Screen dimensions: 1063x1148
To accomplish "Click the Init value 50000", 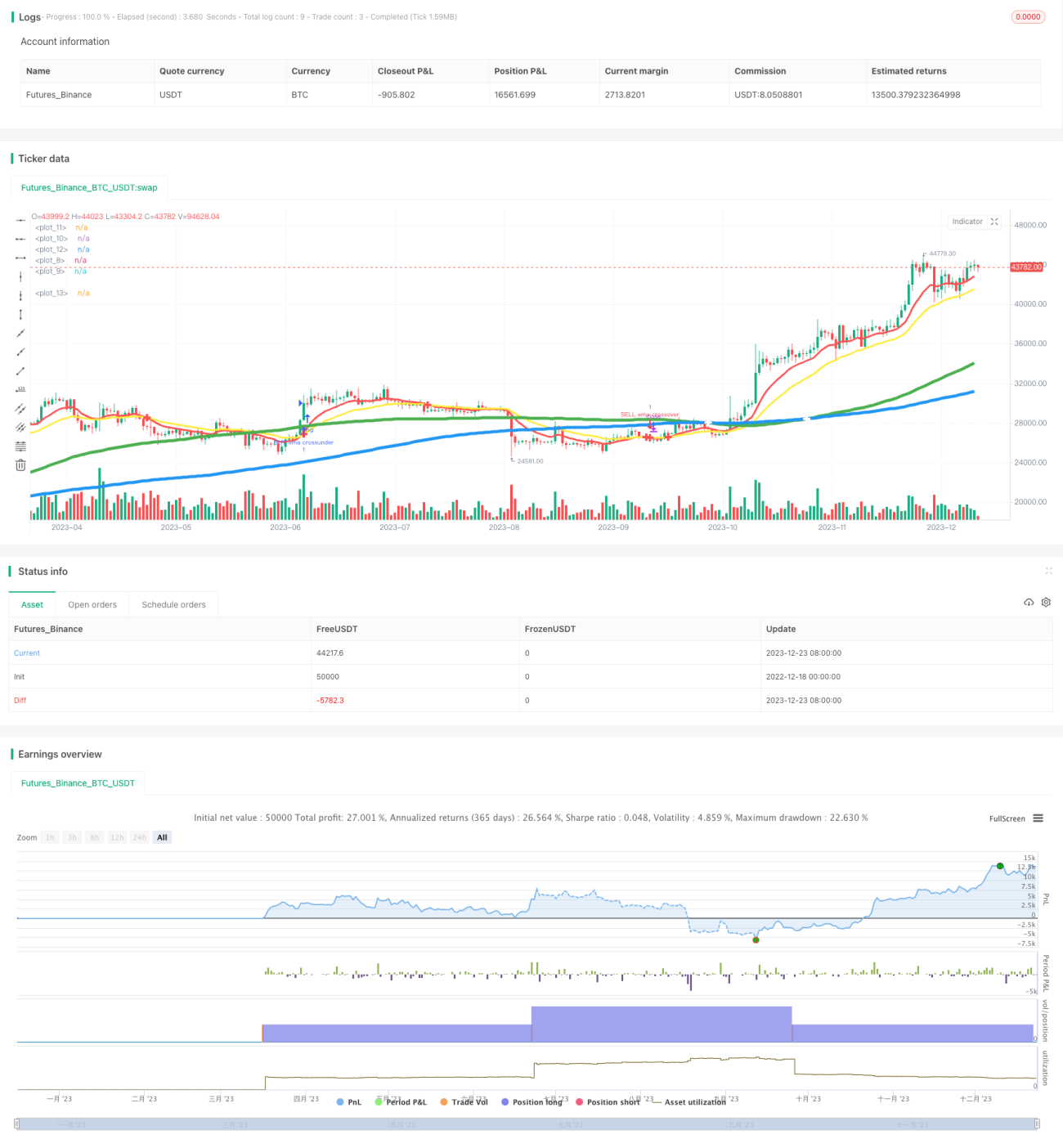I will (328, 677).
